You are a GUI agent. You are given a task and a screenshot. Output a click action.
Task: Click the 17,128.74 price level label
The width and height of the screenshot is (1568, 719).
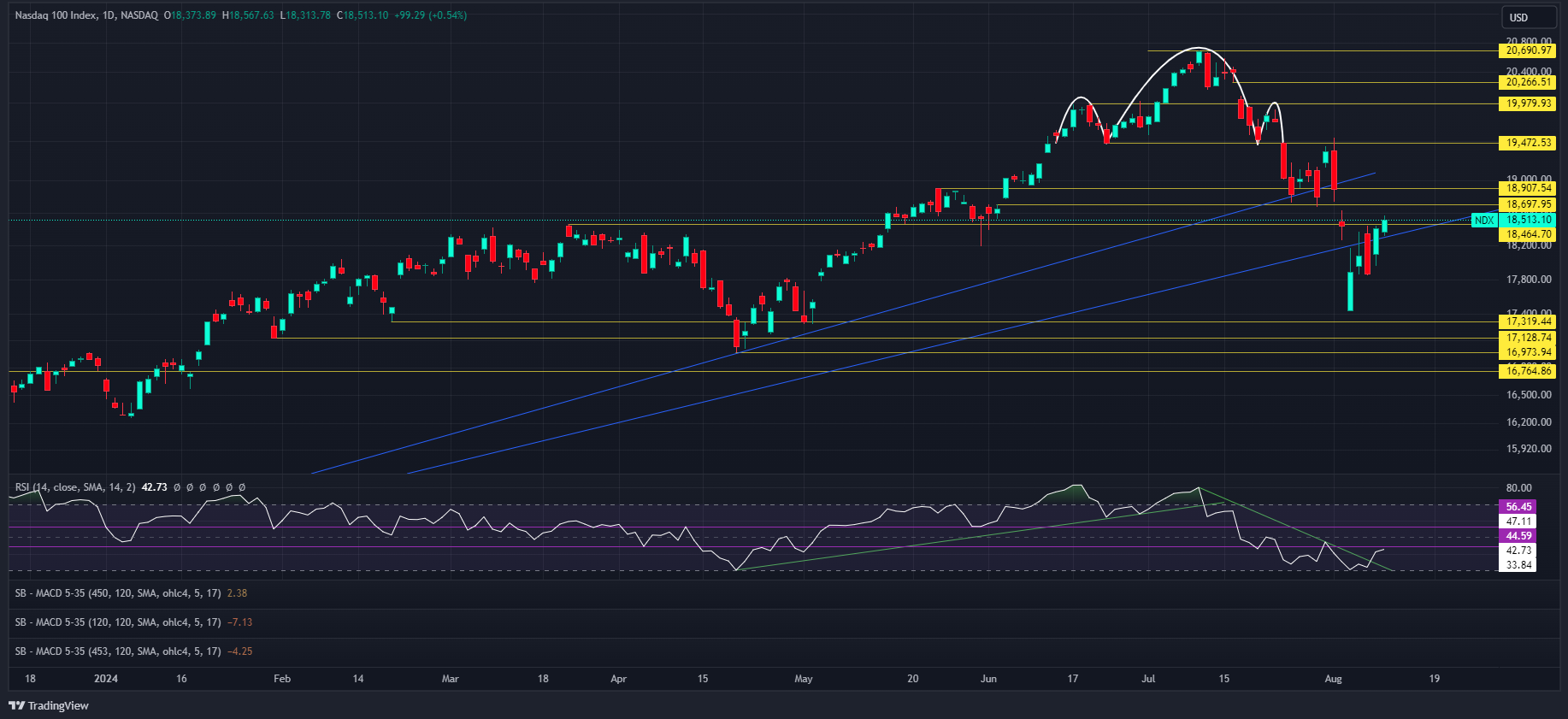tap(1529, 338)
